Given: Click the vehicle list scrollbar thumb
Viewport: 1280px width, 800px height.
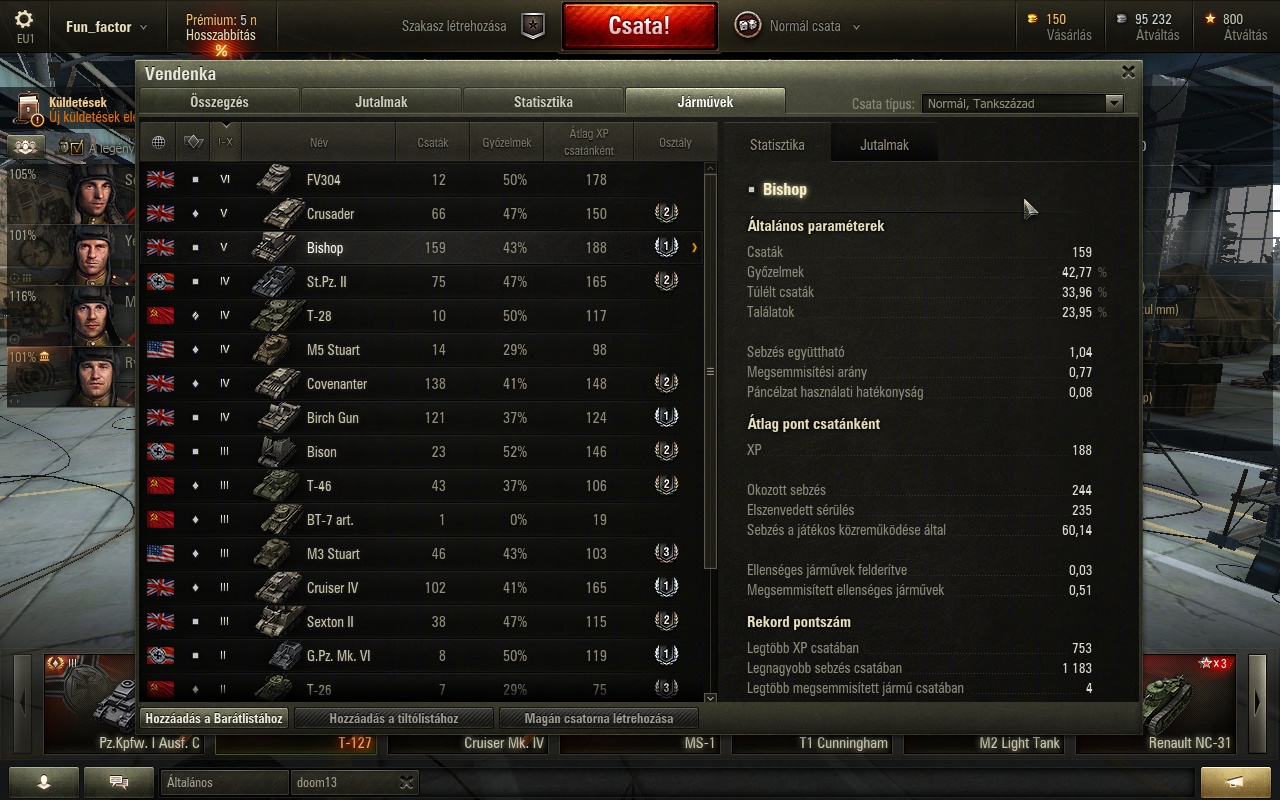Looking at the screenshot, I should (x=711, y=372).
